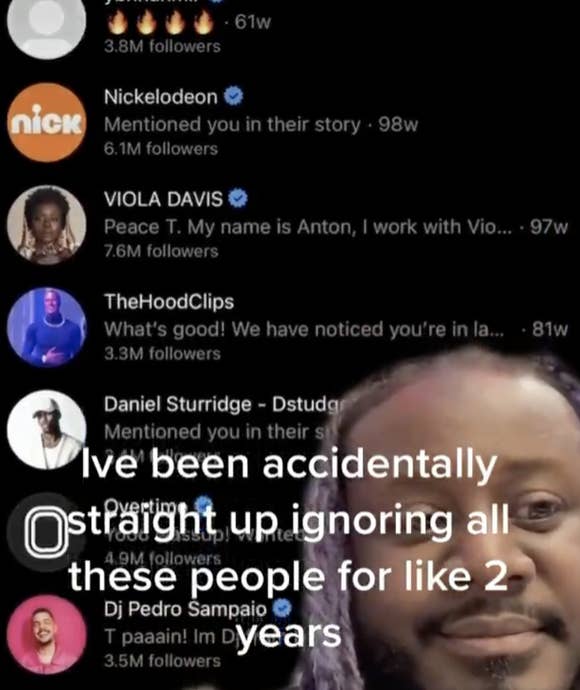Tap the verified badge next to Overtime

pos(203,503)
